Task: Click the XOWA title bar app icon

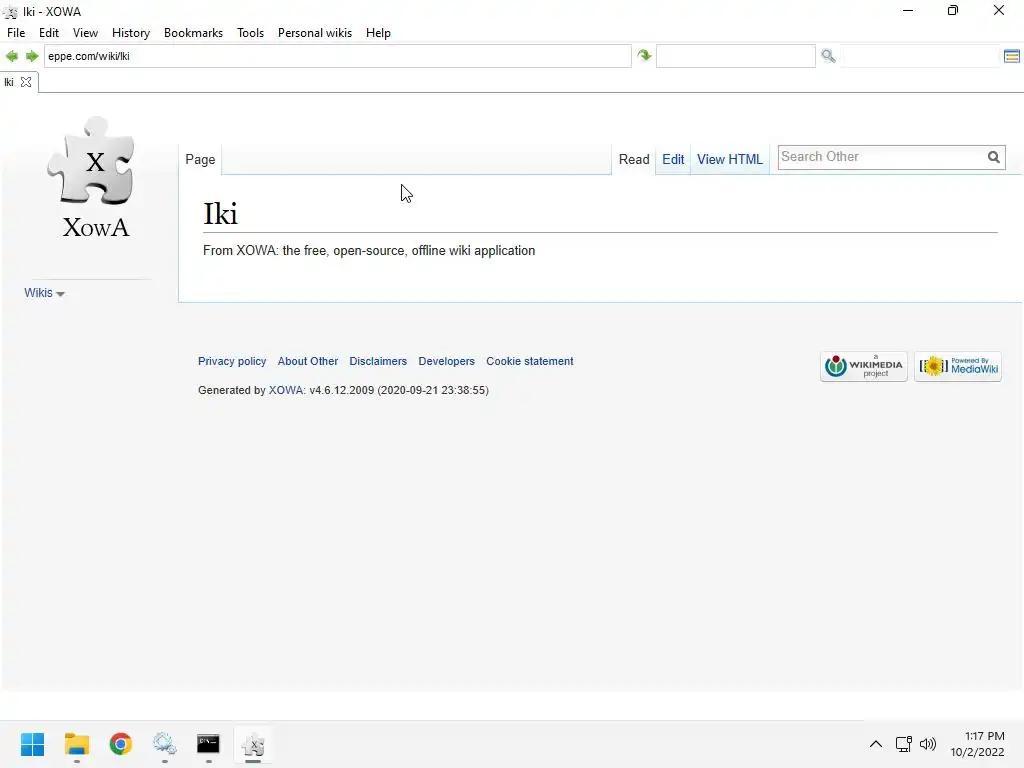Action: coord(10,12)
